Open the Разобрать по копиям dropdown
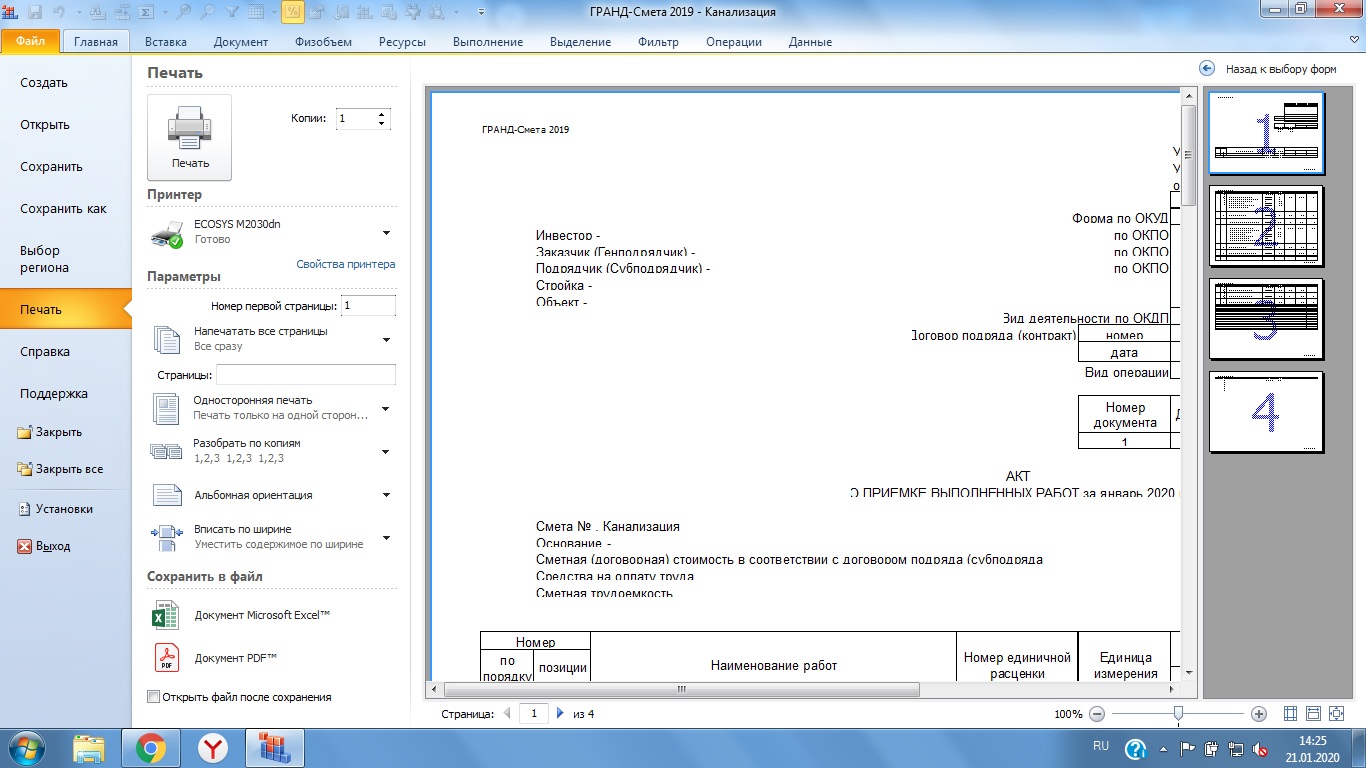 [386, 452]
